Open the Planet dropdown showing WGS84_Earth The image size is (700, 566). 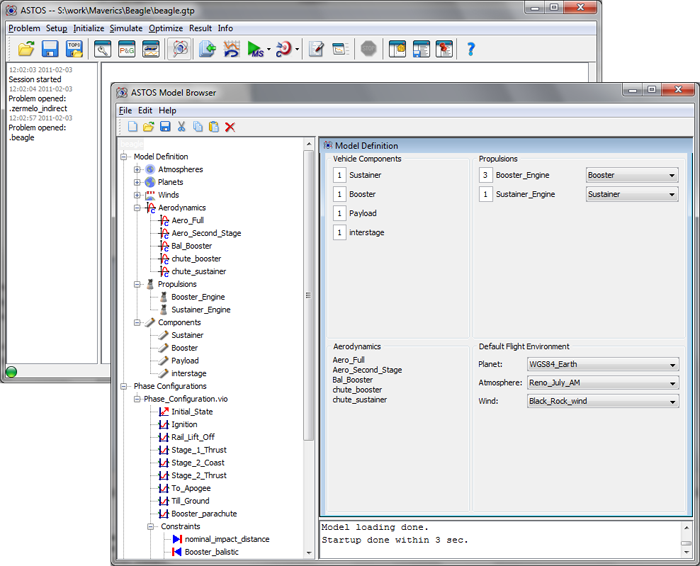pos(603,365)
